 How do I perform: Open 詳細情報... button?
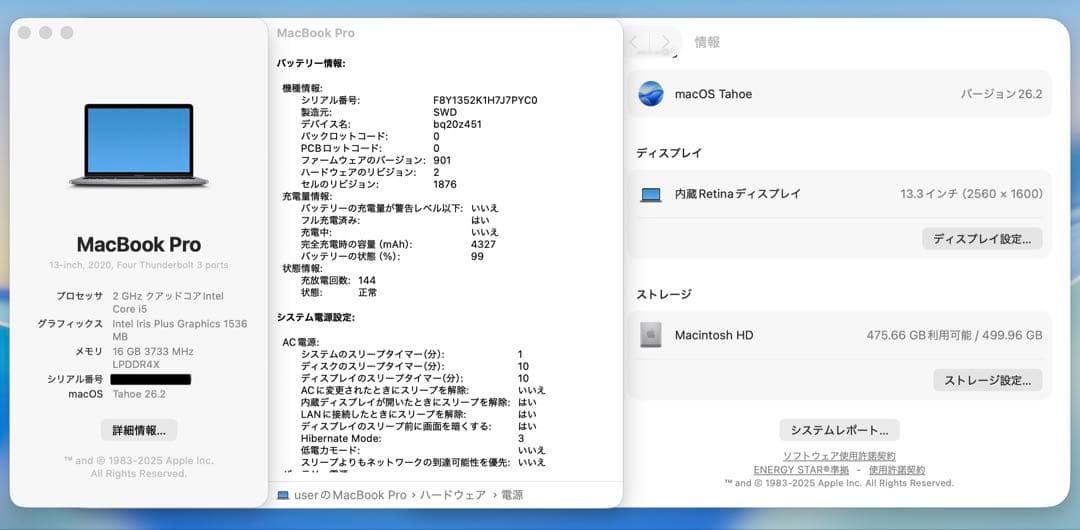point(139,430)
